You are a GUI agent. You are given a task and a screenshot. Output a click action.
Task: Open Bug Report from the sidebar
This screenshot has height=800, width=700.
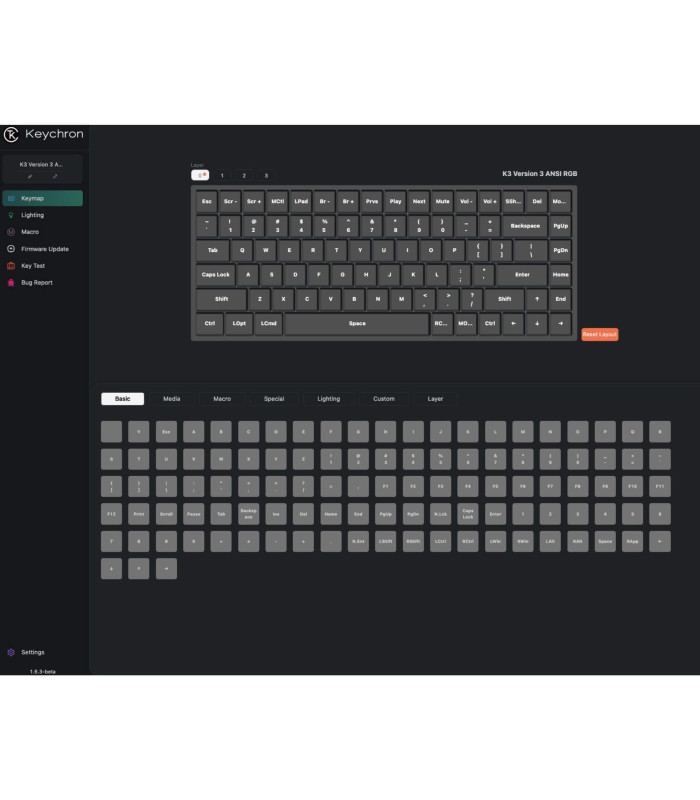pos(36,283)
